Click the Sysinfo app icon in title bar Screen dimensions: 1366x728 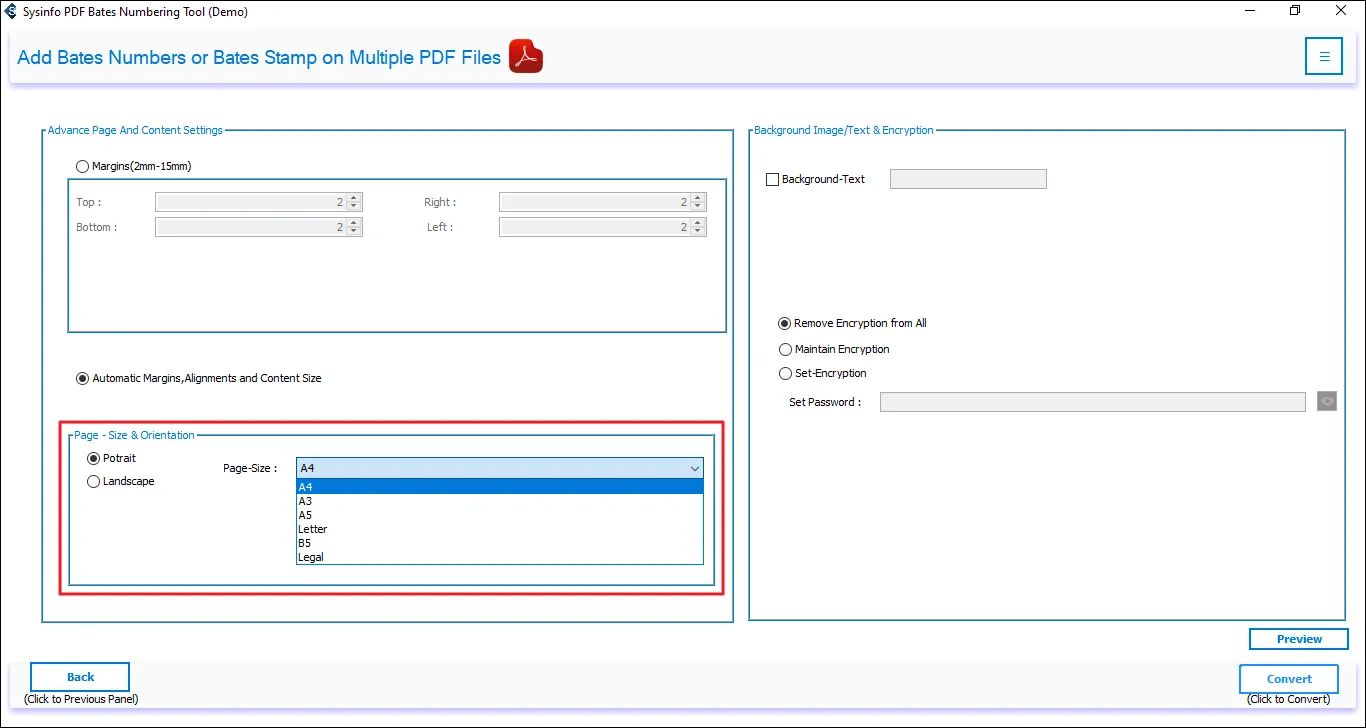tap(11, 11)
